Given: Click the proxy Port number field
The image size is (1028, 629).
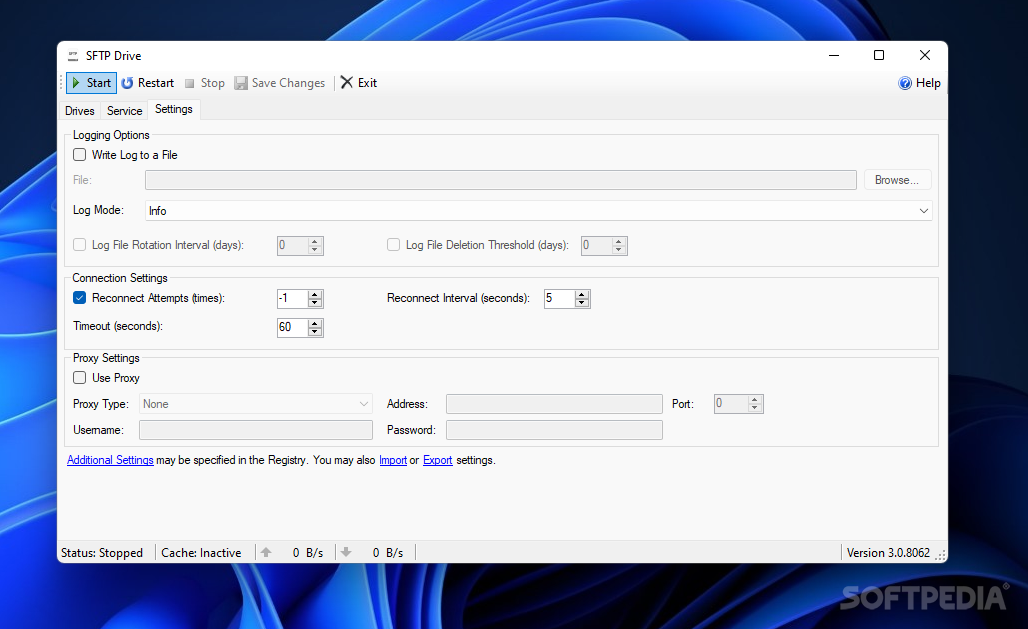Looking at the screenshot, I should 731,404.
